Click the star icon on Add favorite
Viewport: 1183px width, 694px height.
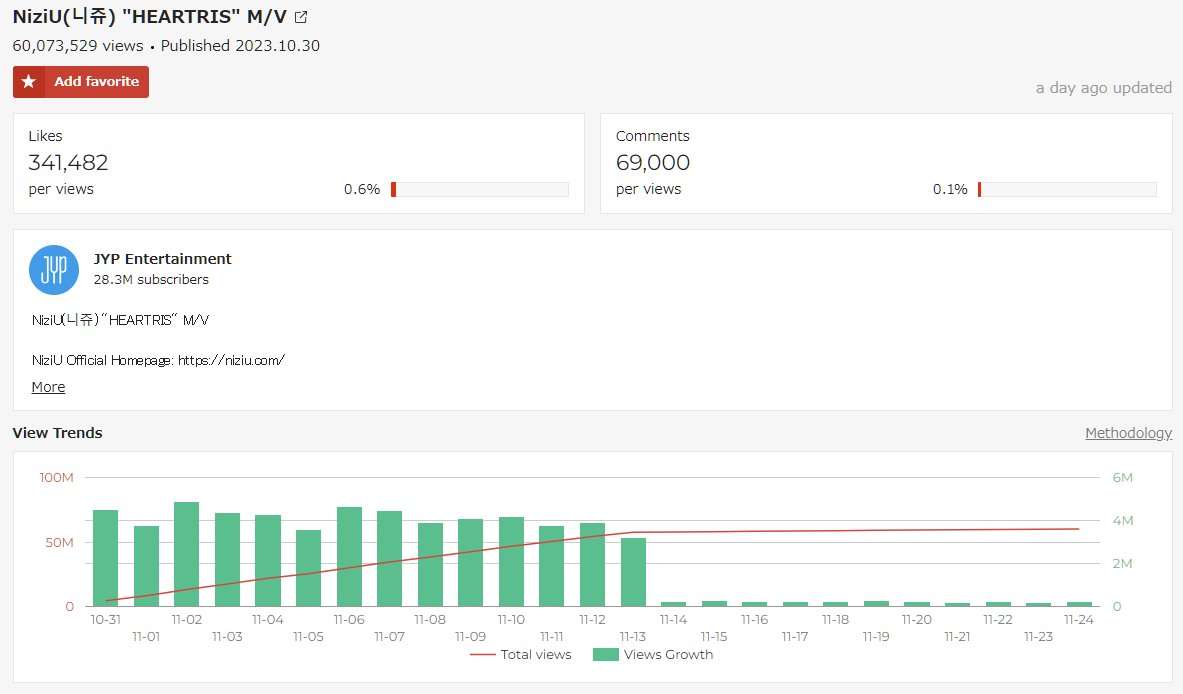[x=29, y=81]
